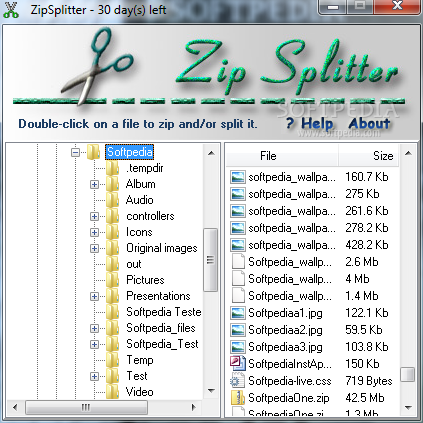This screenshot has height=423, width=423.
Task: Expand the Softpedia_Test folder node
Action: 94,344
